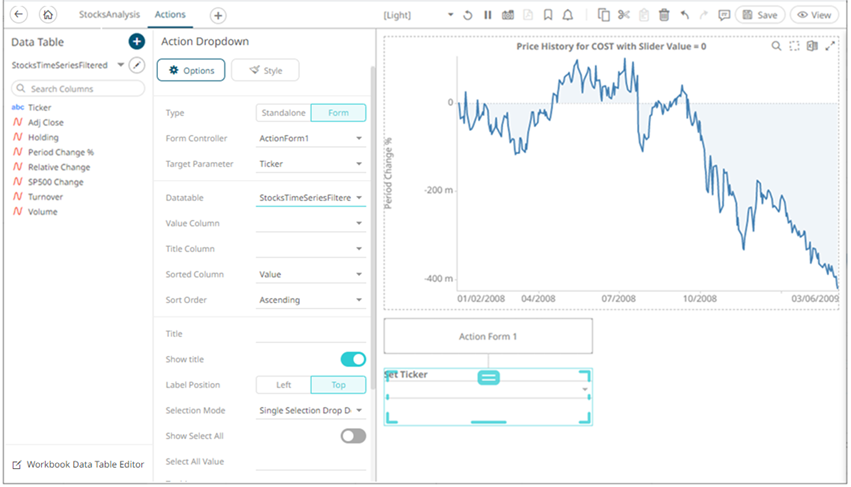Open the Value Column dropdown
This screenshot has height=487, width=851.
310,224
